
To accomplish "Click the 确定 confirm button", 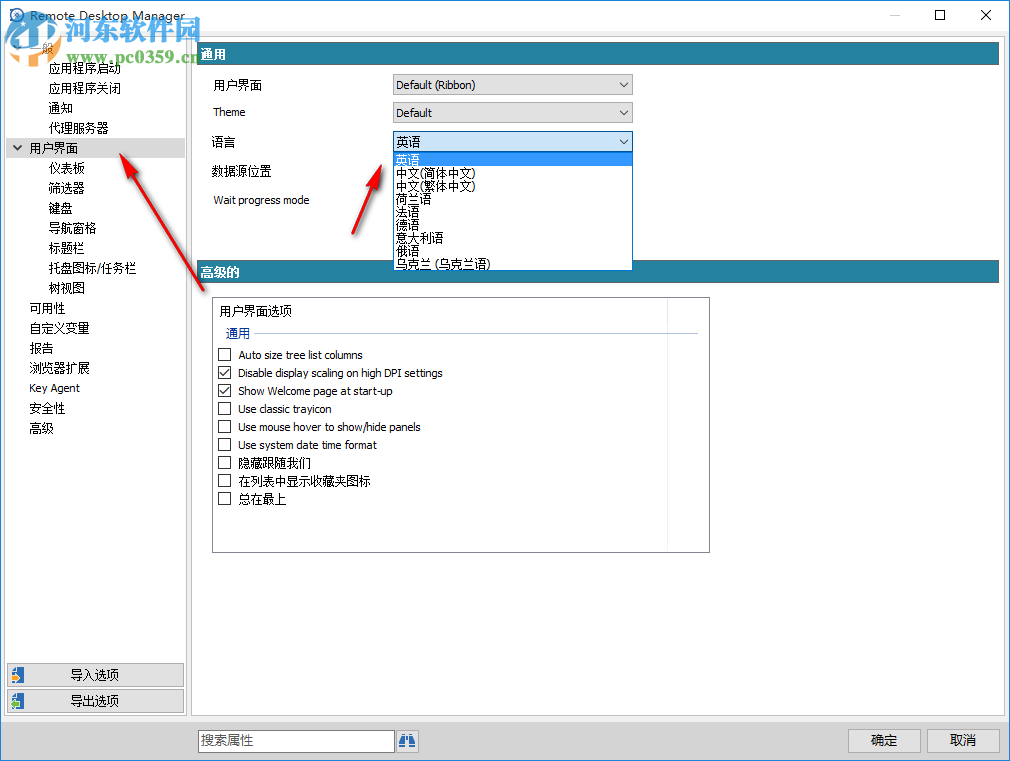I will (884, 740).
